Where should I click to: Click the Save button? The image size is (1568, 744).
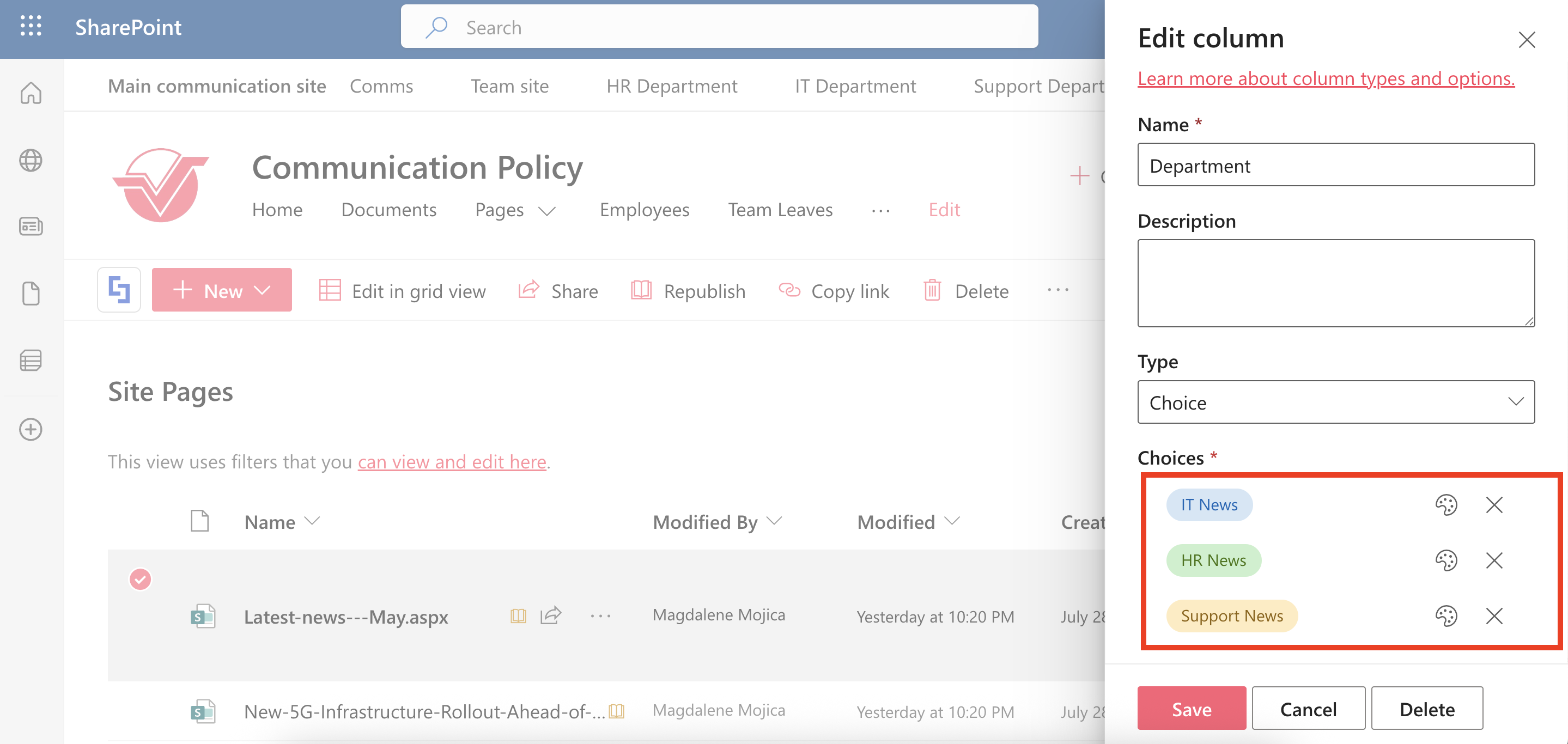(1191, 709)
